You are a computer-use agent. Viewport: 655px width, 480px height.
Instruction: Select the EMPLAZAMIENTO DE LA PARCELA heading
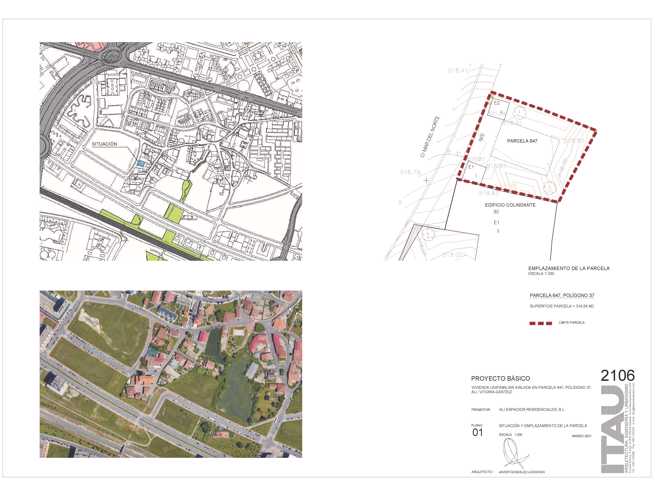[x=568, y=268]
